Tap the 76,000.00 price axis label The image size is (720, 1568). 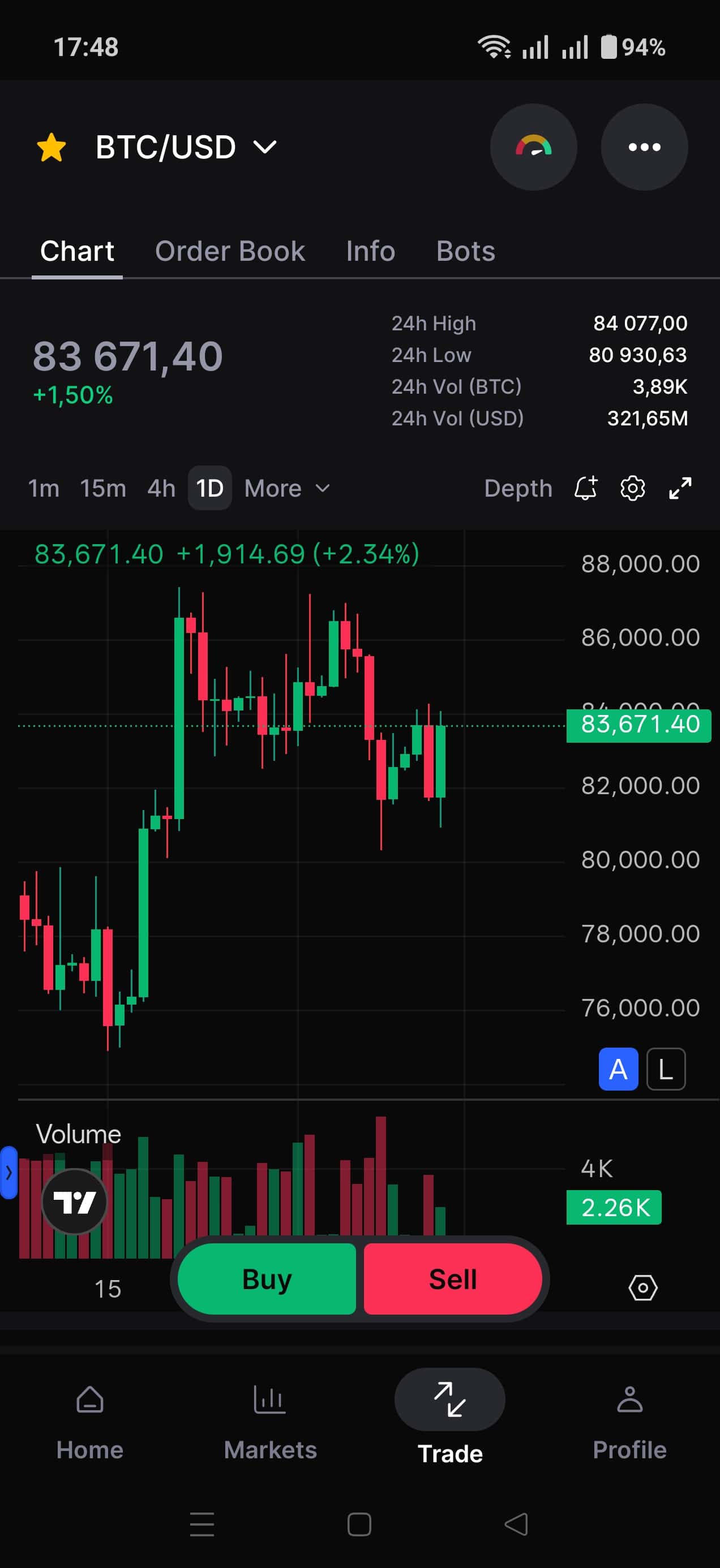tap(640, 1008)
